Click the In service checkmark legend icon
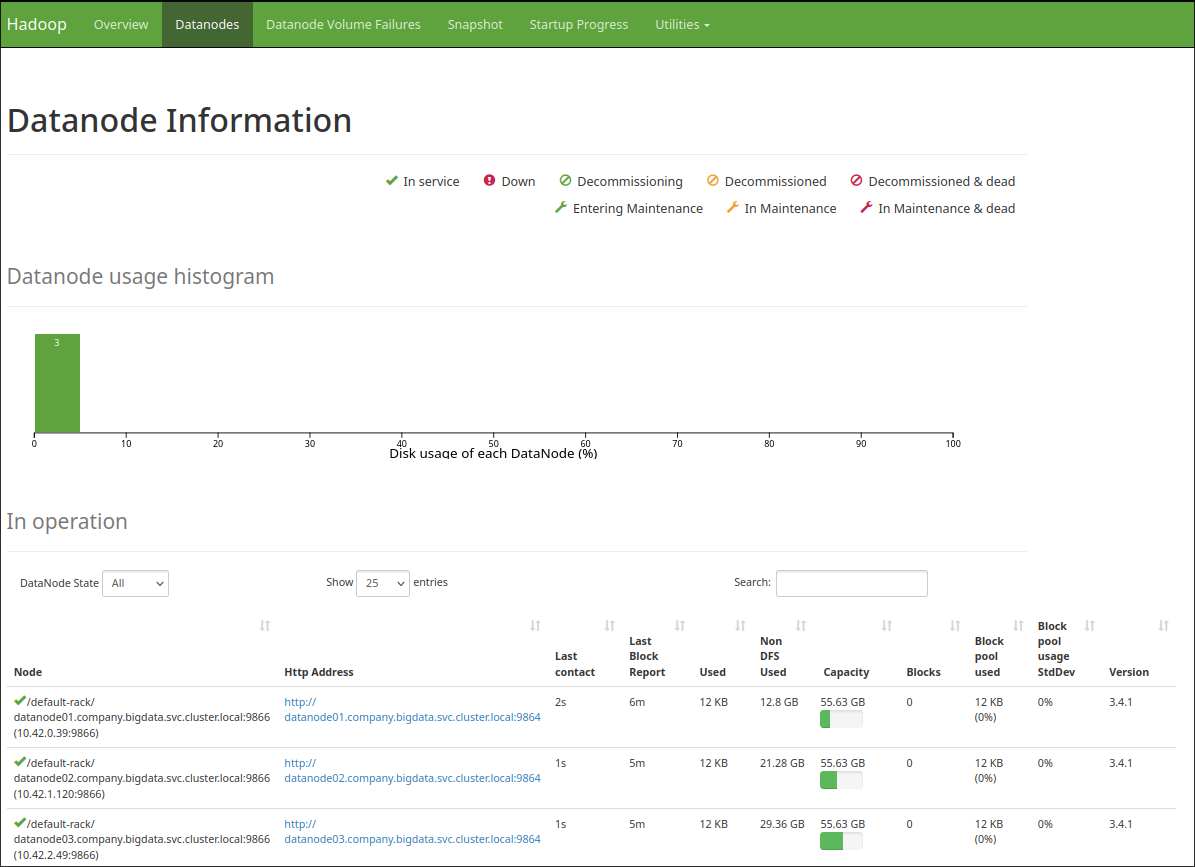 pyautogui.click(x=392, y=181)
